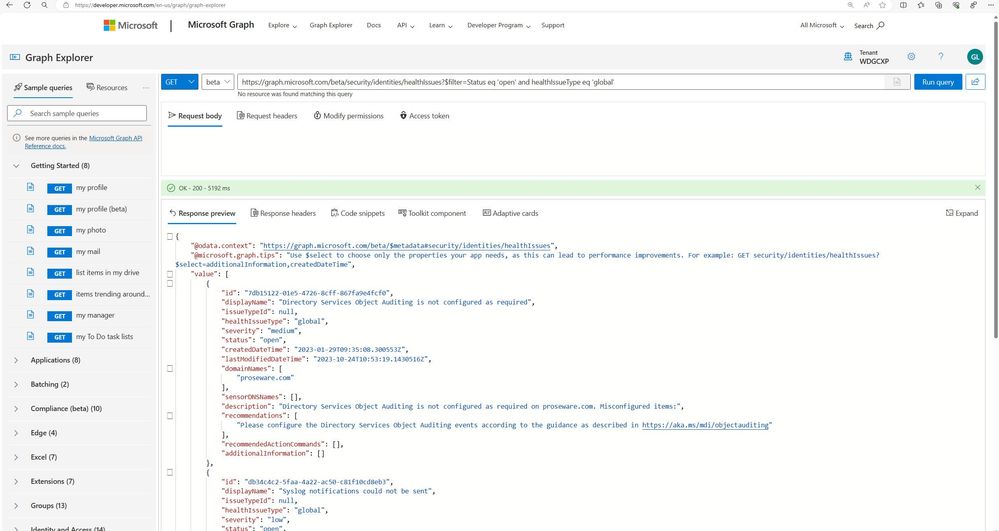Collapse the "value" array in response
This screenshot has height=531, width=999.
click(x=170, y=274)
